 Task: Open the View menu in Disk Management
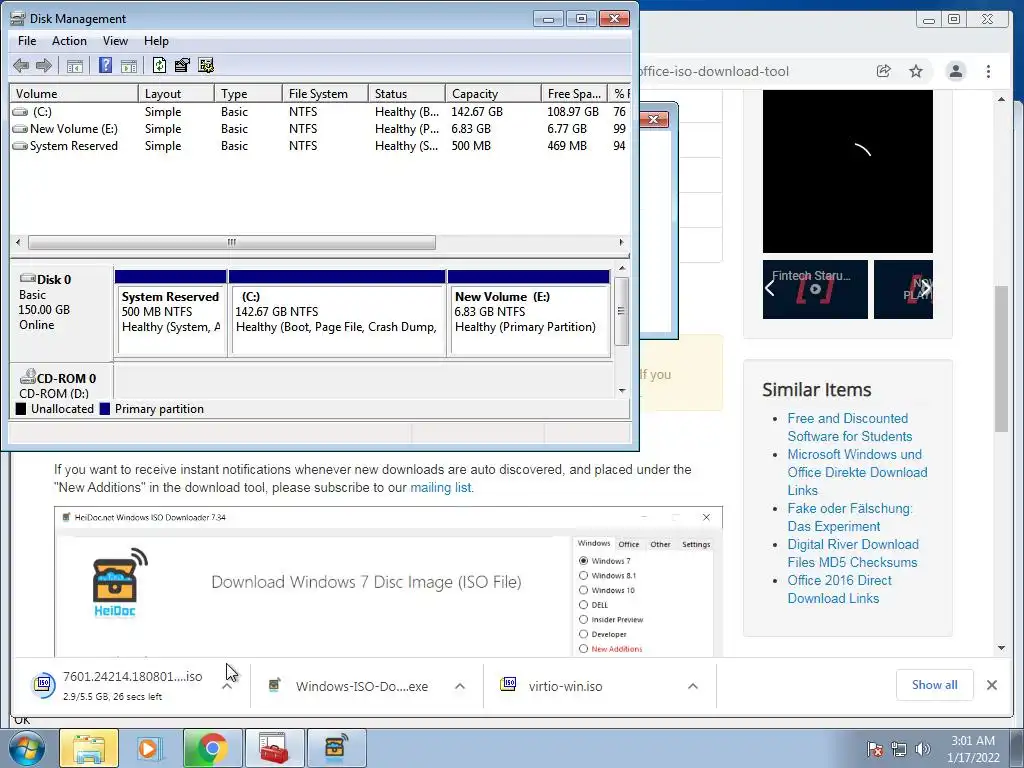[x=115, y=41]
